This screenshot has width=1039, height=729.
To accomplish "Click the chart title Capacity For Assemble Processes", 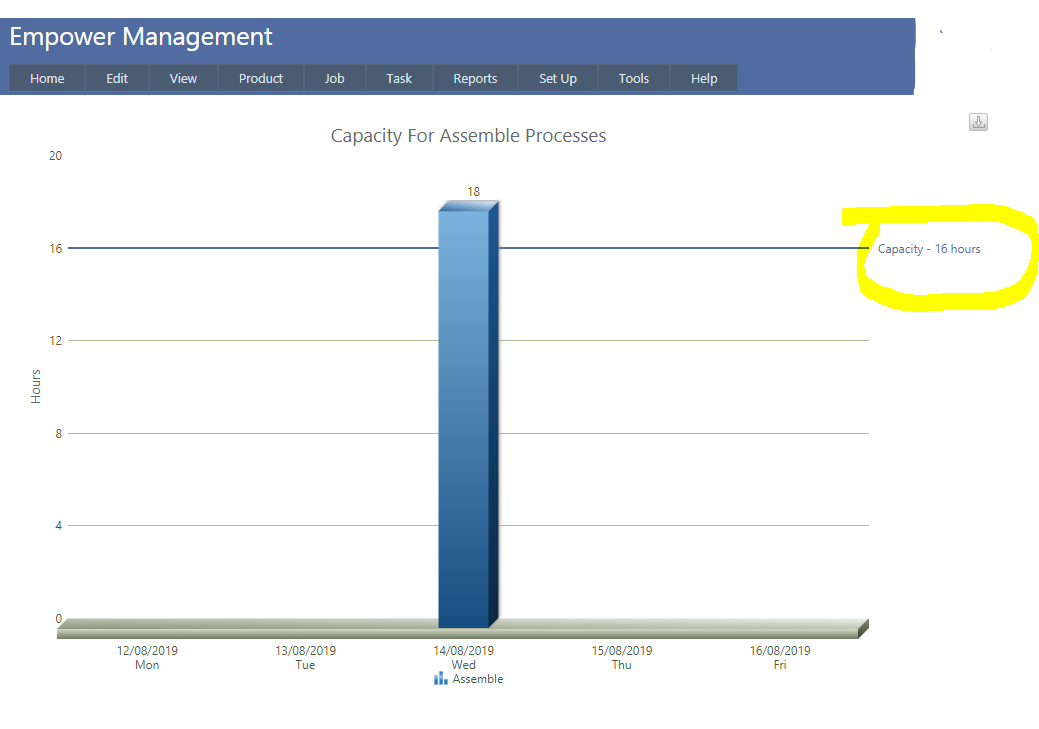I will click(468, 136).
